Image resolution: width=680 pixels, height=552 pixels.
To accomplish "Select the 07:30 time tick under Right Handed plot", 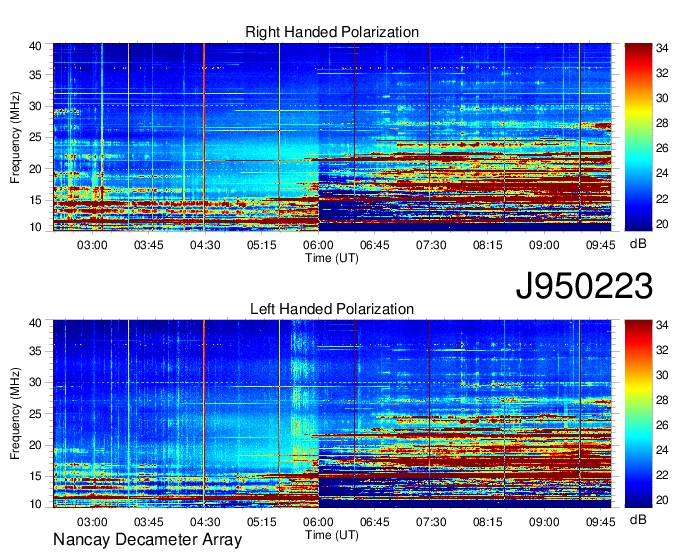I will [x=431, y=245].
